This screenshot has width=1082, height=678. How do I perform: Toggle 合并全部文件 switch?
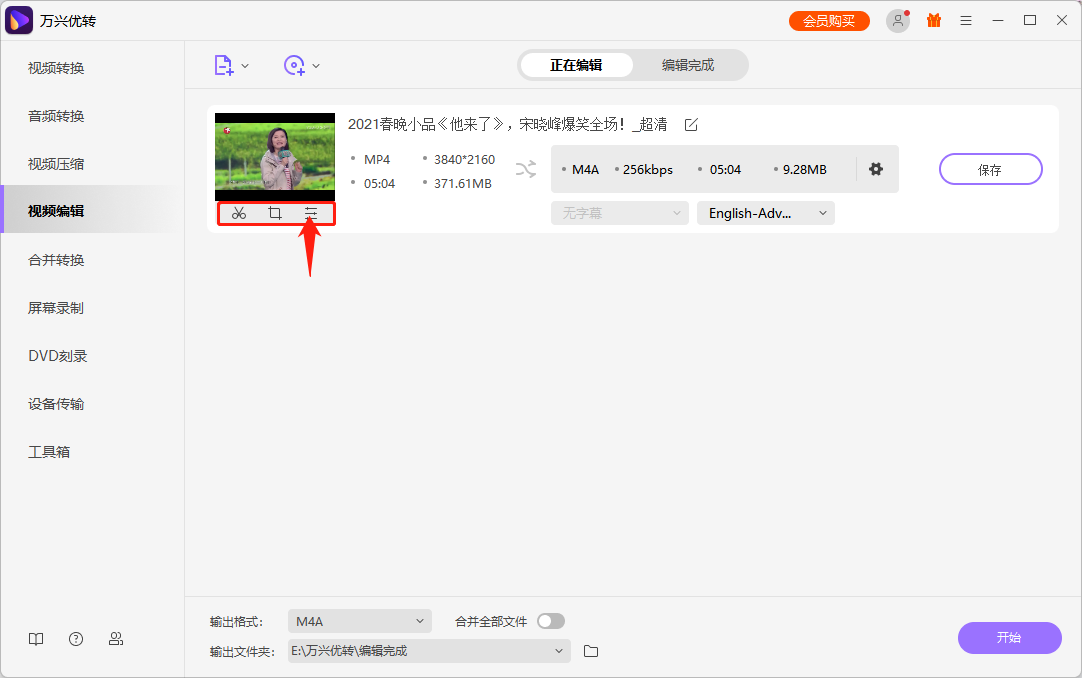(x=551, y=621)
